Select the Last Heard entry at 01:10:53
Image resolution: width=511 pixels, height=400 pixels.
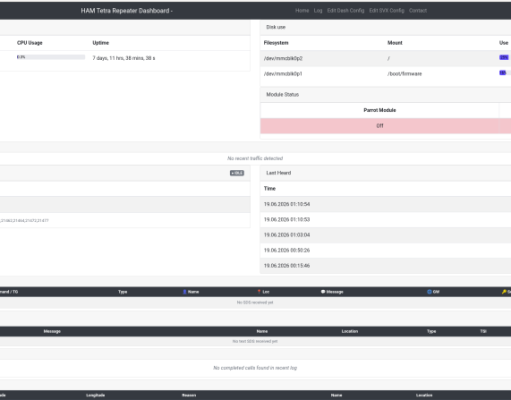(x=287, y=220)
